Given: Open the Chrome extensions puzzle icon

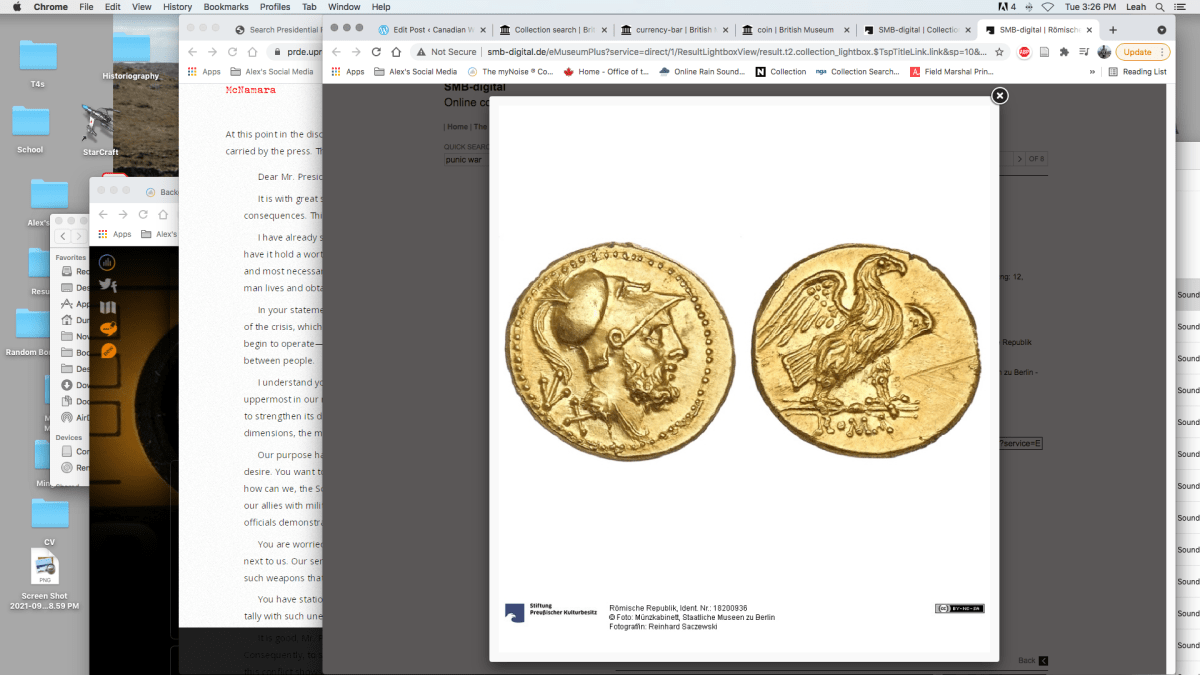Looking at the screenshot, I should click(x=1064, y=52).
